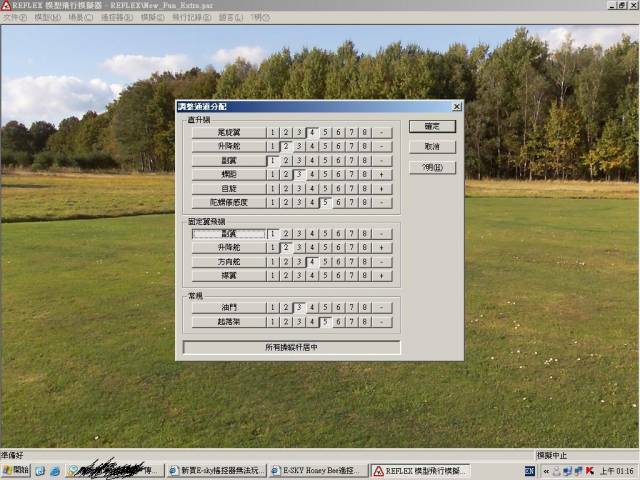Choose channel 2 for helicopter 副翼 row
The height and width of the screenshot is (480, 640).
coord(286,160)
